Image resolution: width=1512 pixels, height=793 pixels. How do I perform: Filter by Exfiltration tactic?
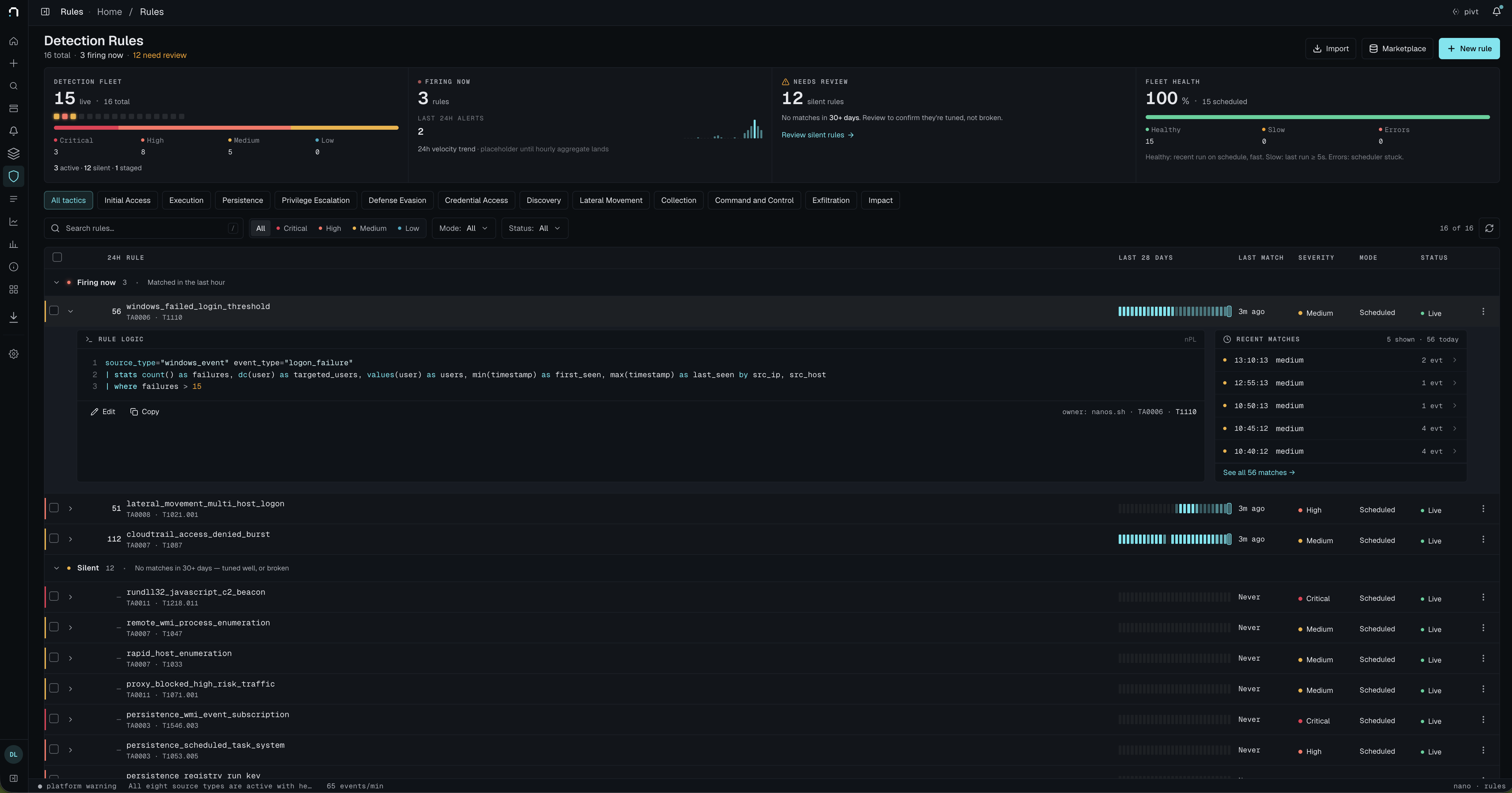tap(831, 200)
